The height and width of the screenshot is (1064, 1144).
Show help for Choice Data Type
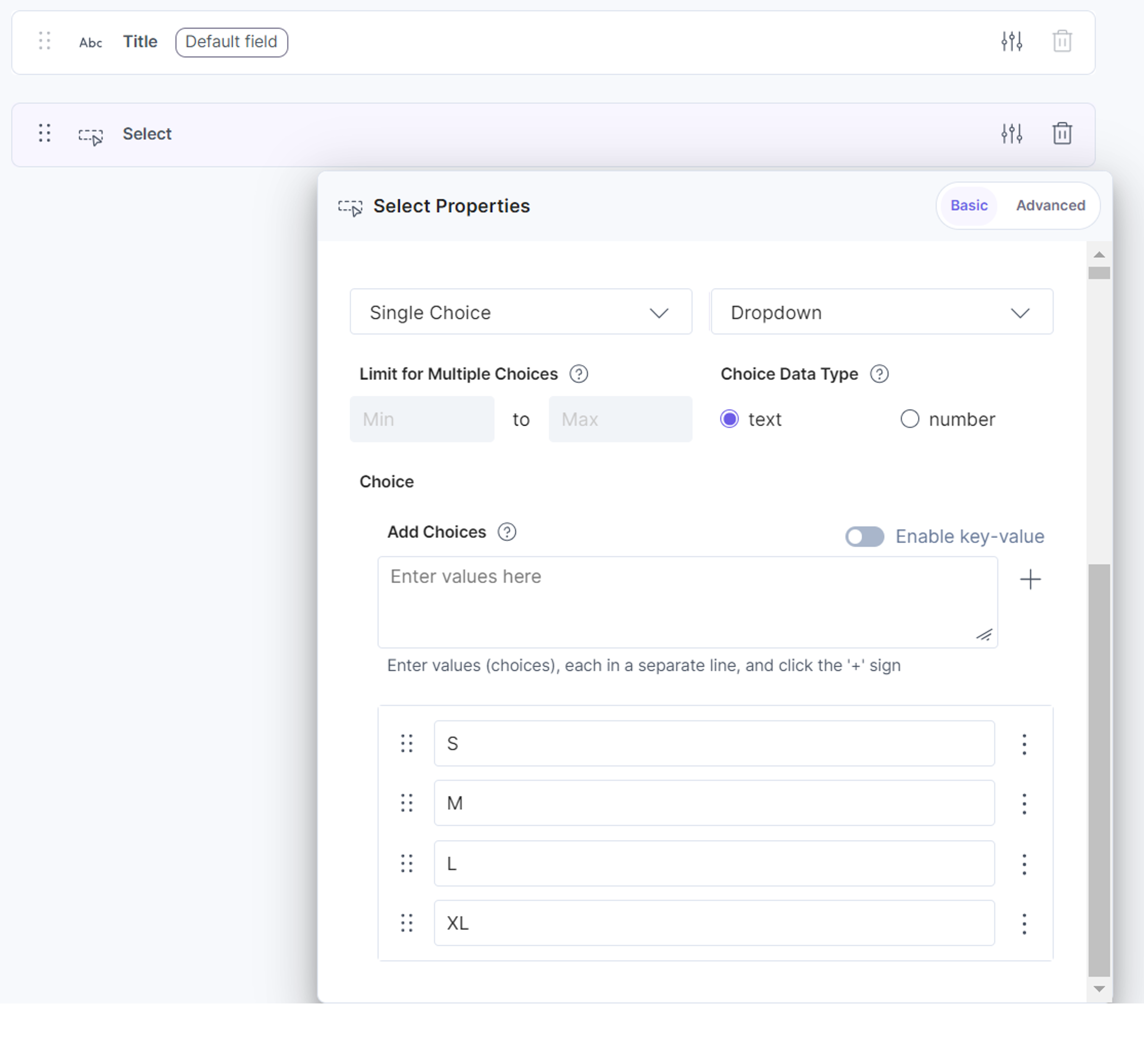879,374
